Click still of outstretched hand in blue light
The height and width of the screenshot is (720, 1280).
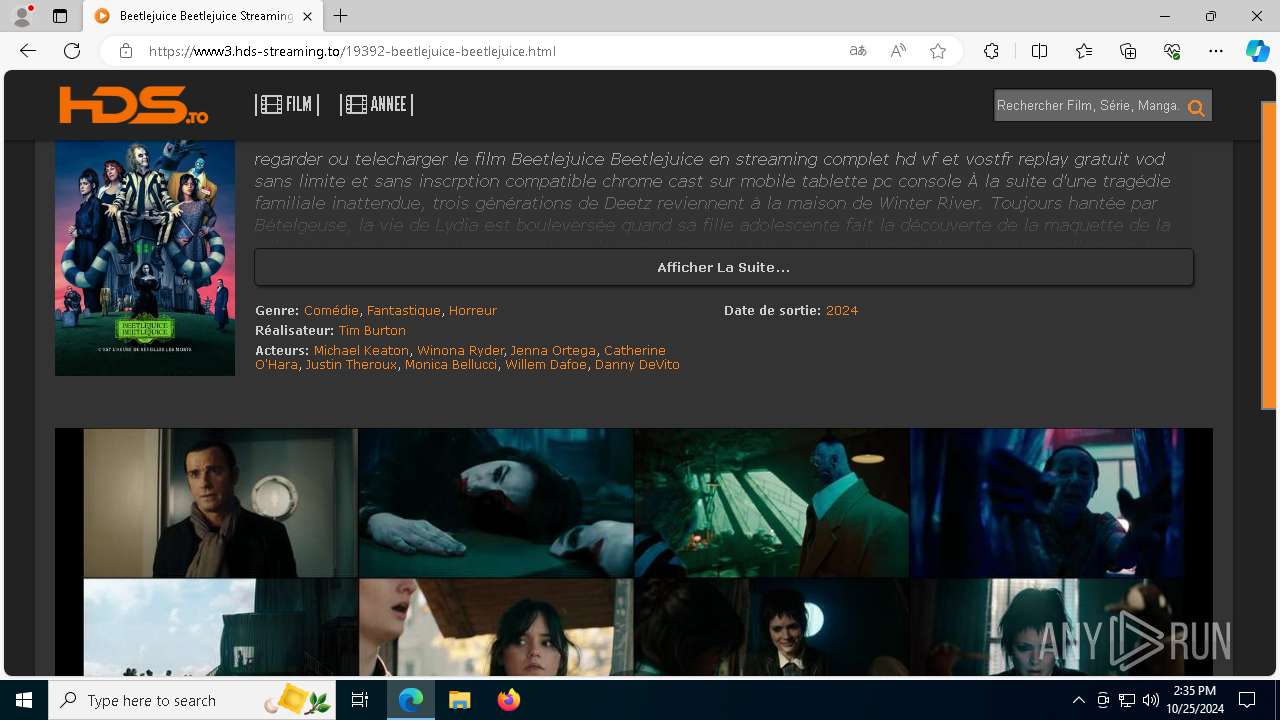pos(1047,503)
